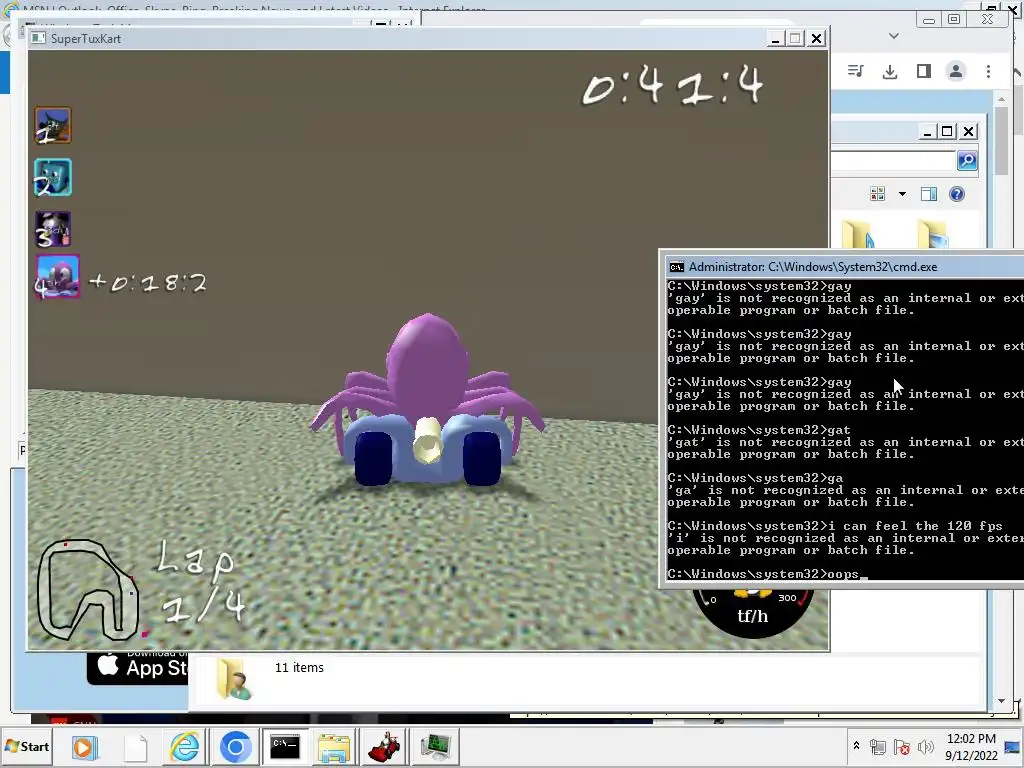The width and height of the screenshot is (1024, 768).
Task: Open the clock showing 12:02 PM
Action: [972, 746]
